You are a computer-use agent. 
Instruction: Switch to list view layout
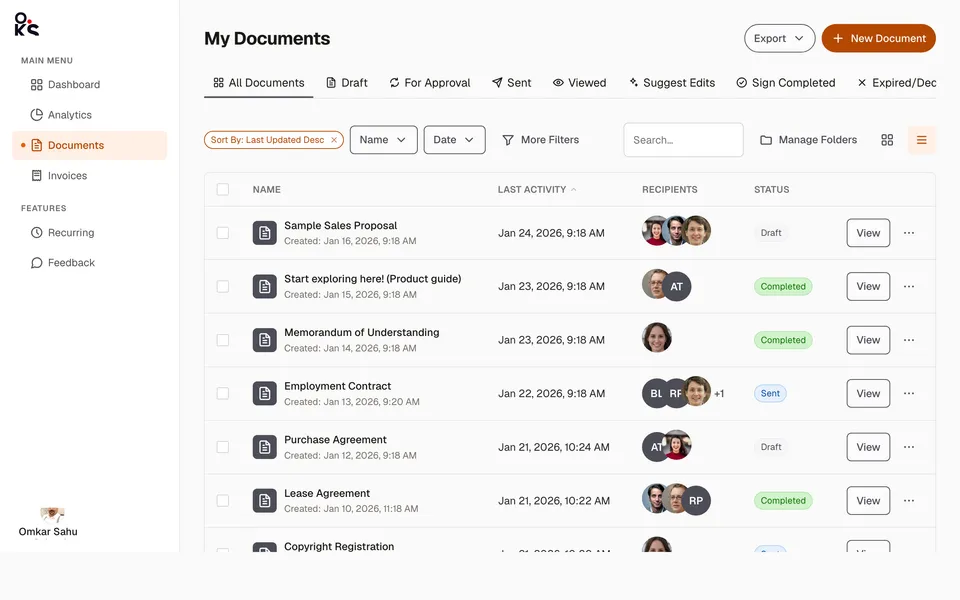coord(921,140)
